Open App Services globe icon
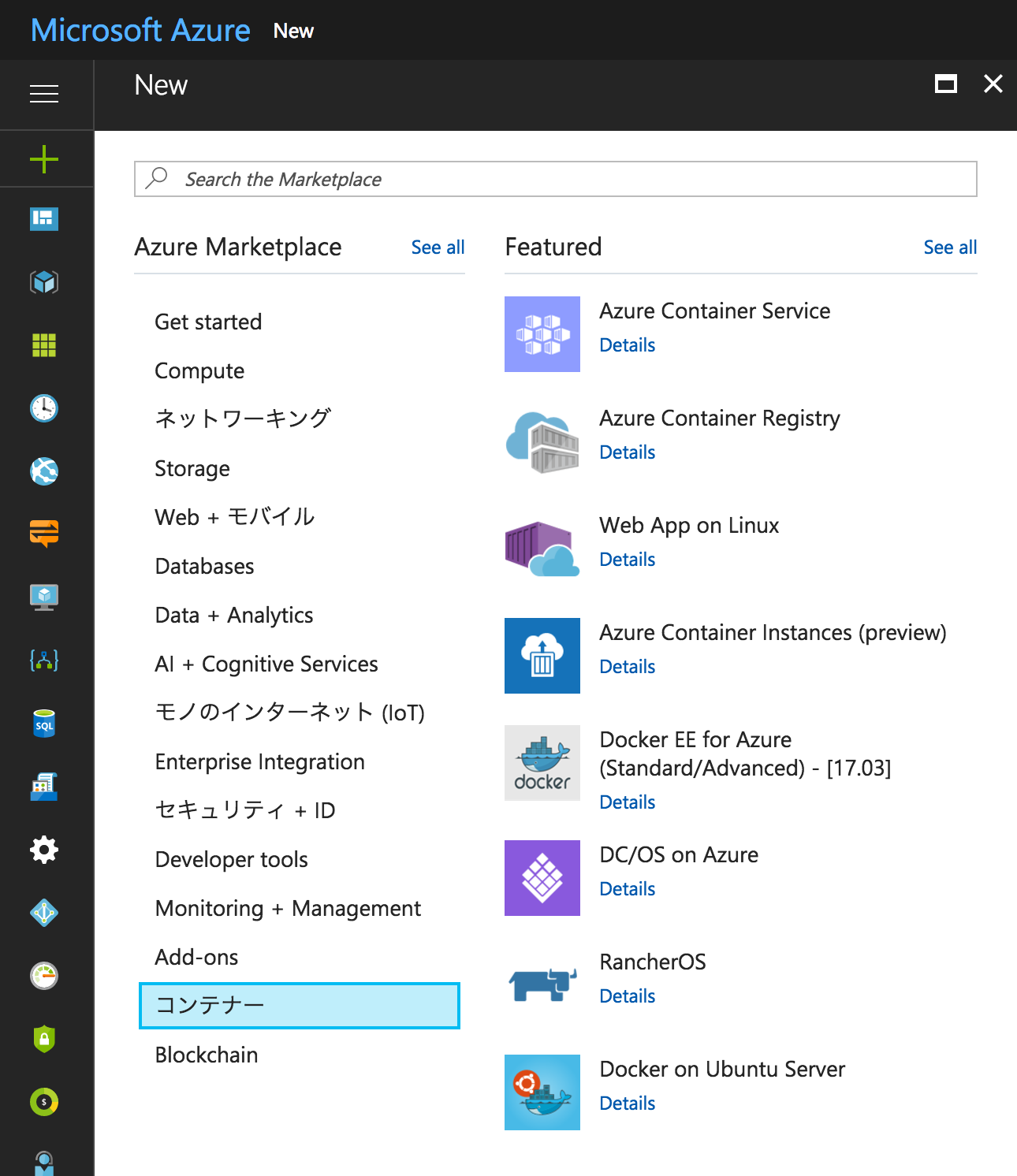 pos(44,471)
